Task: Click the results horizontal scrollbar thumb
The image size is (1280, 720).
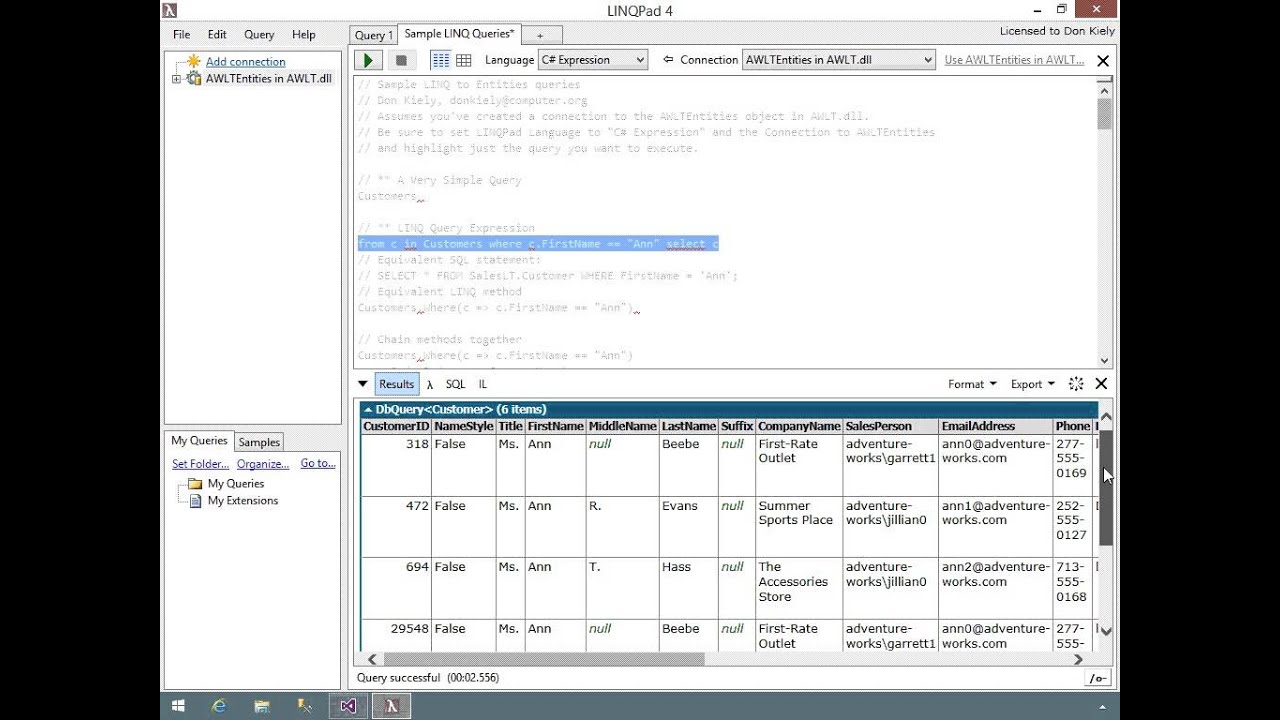Action: pyautogui.click(x=543, y=659)
